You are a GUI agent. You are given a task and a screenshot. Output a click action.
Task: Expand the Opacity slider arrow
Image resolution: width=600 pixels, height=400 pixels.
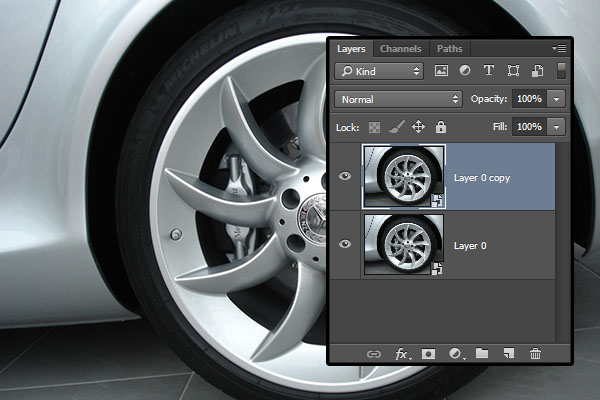coord(556,99)
